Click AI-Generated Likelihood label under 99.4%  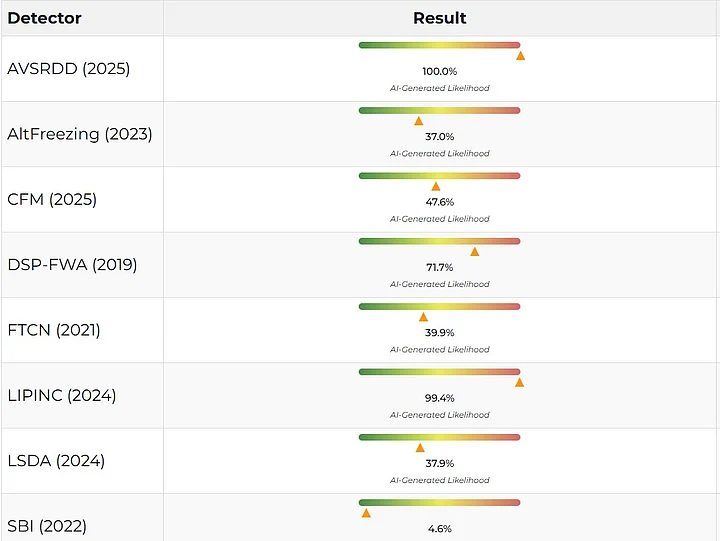[x=439, y=415]
